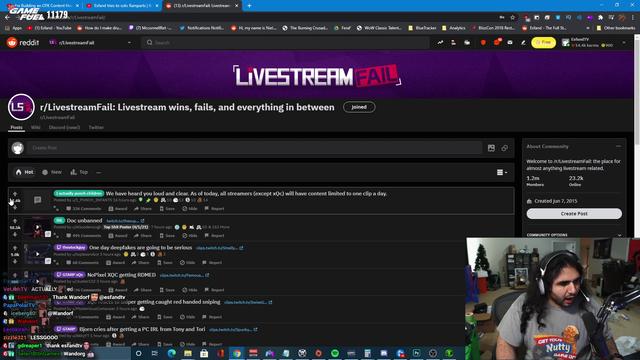Open the Popular trending arrow icon
This screenshot has height=360, width=640.
click(x=440, y=42)
